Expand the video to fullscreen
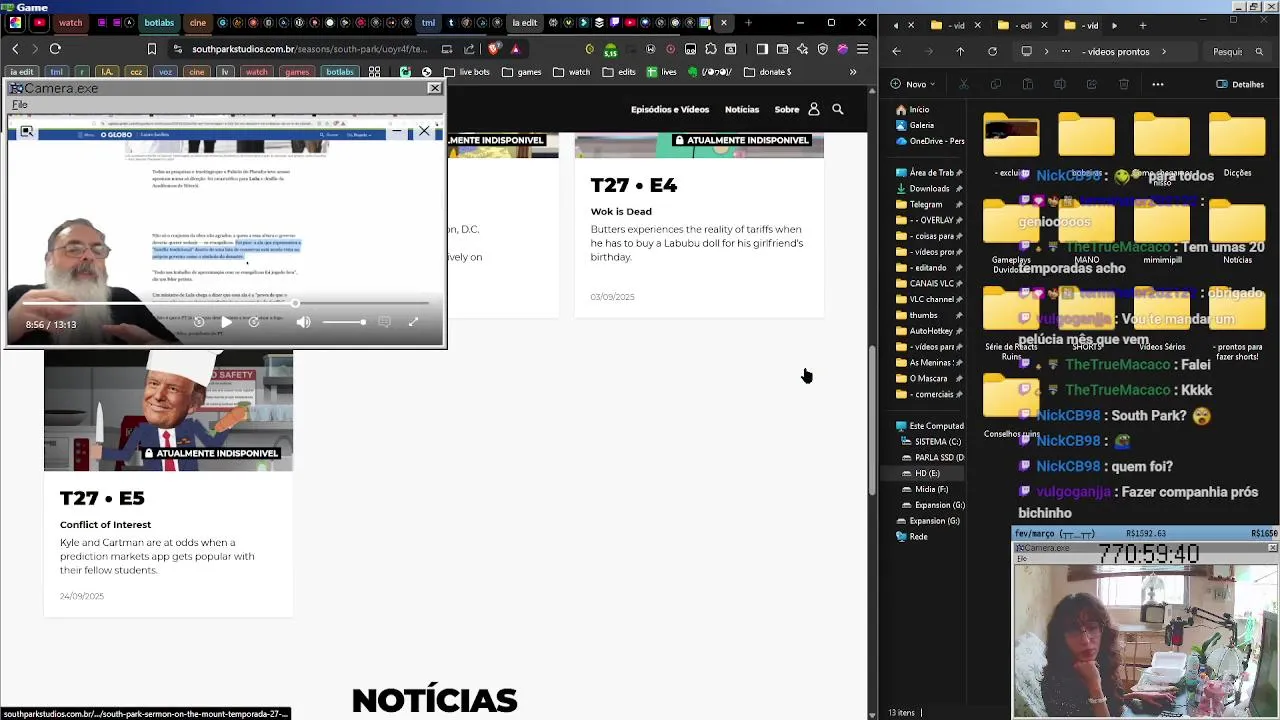 click(x=413, y=322)
